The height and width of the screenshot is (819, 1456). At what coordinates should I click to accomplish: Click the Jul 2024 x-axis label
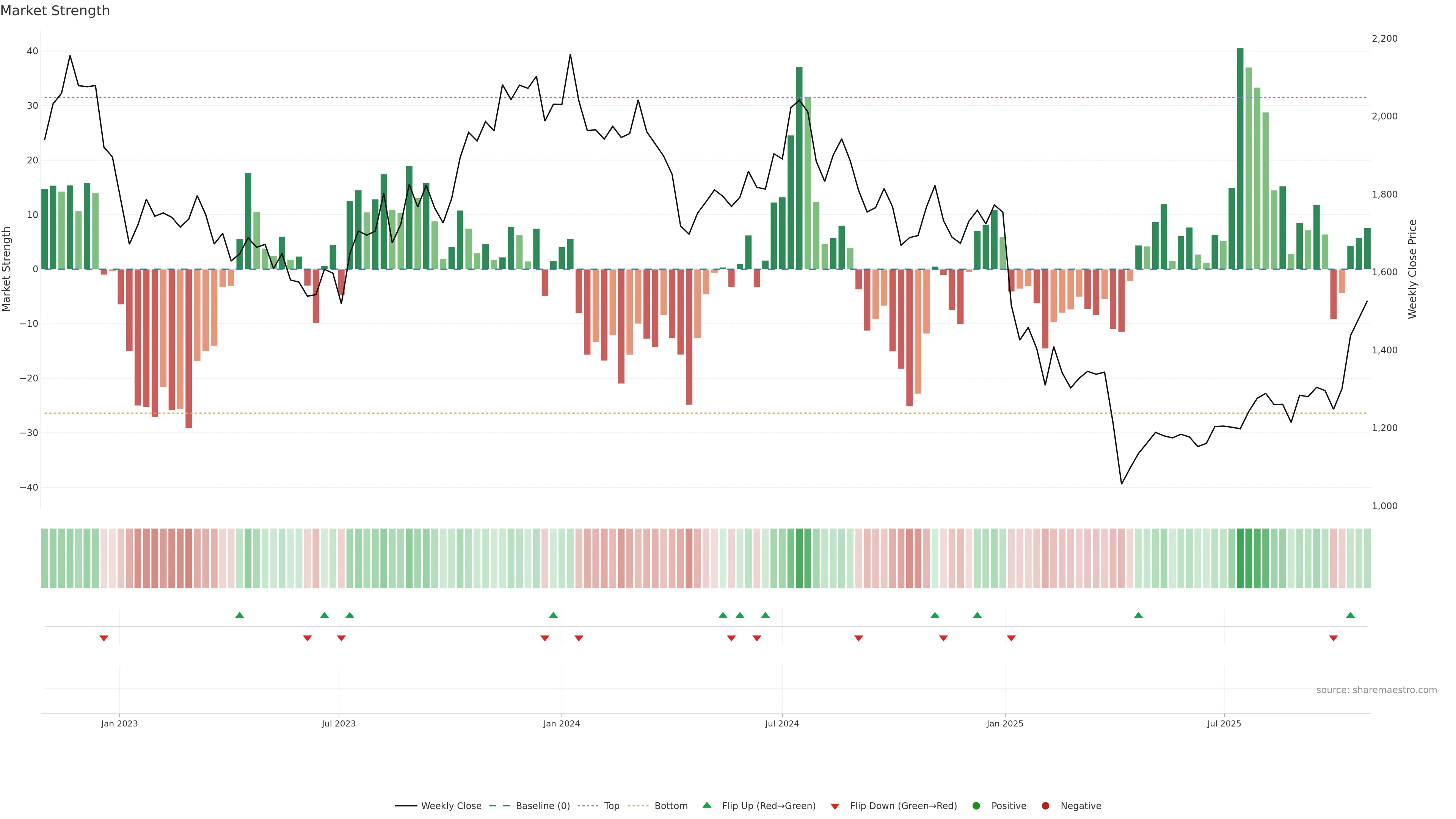[x=782, y=723]
